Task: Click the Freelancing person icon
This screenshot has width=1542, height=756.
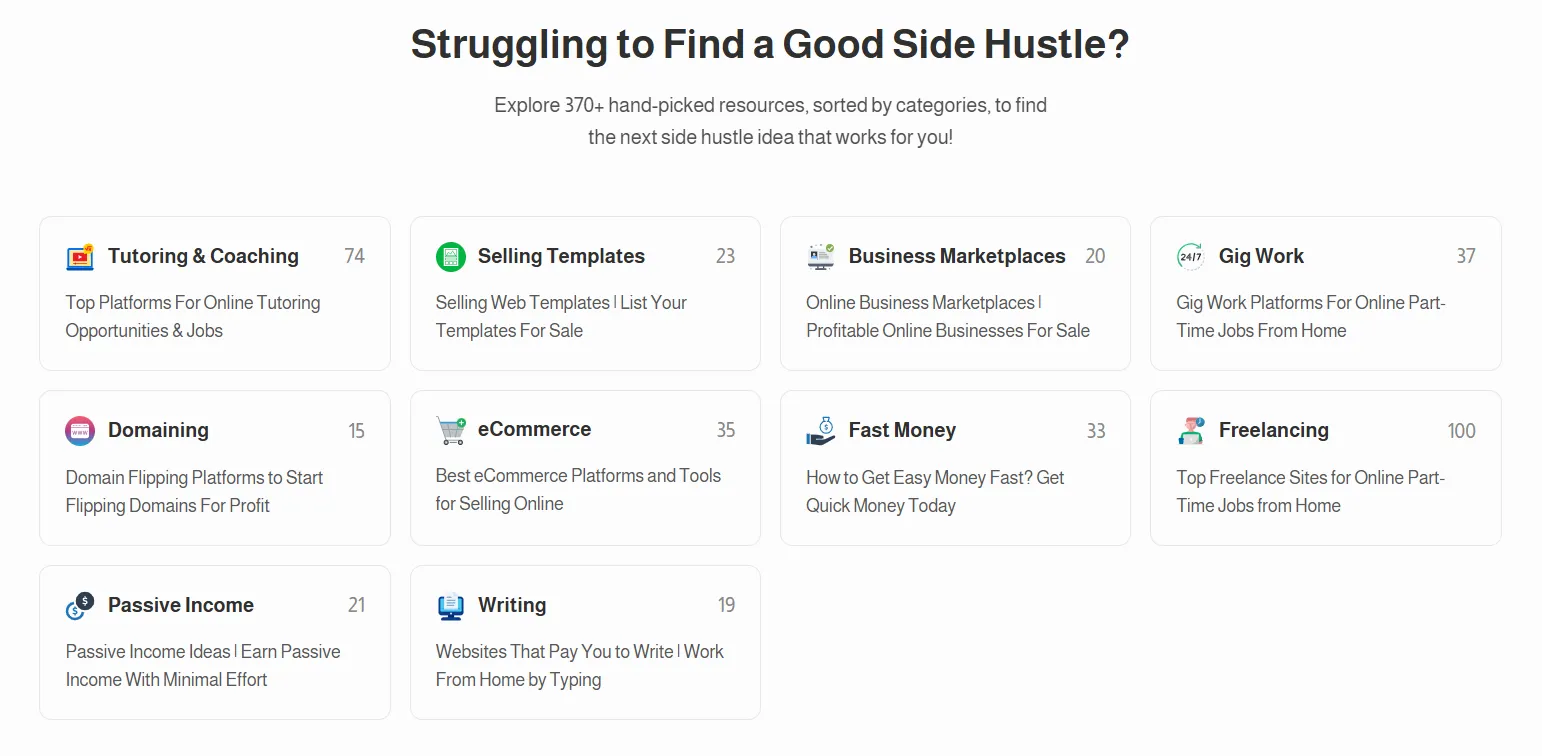Action: coord(1191,431)
